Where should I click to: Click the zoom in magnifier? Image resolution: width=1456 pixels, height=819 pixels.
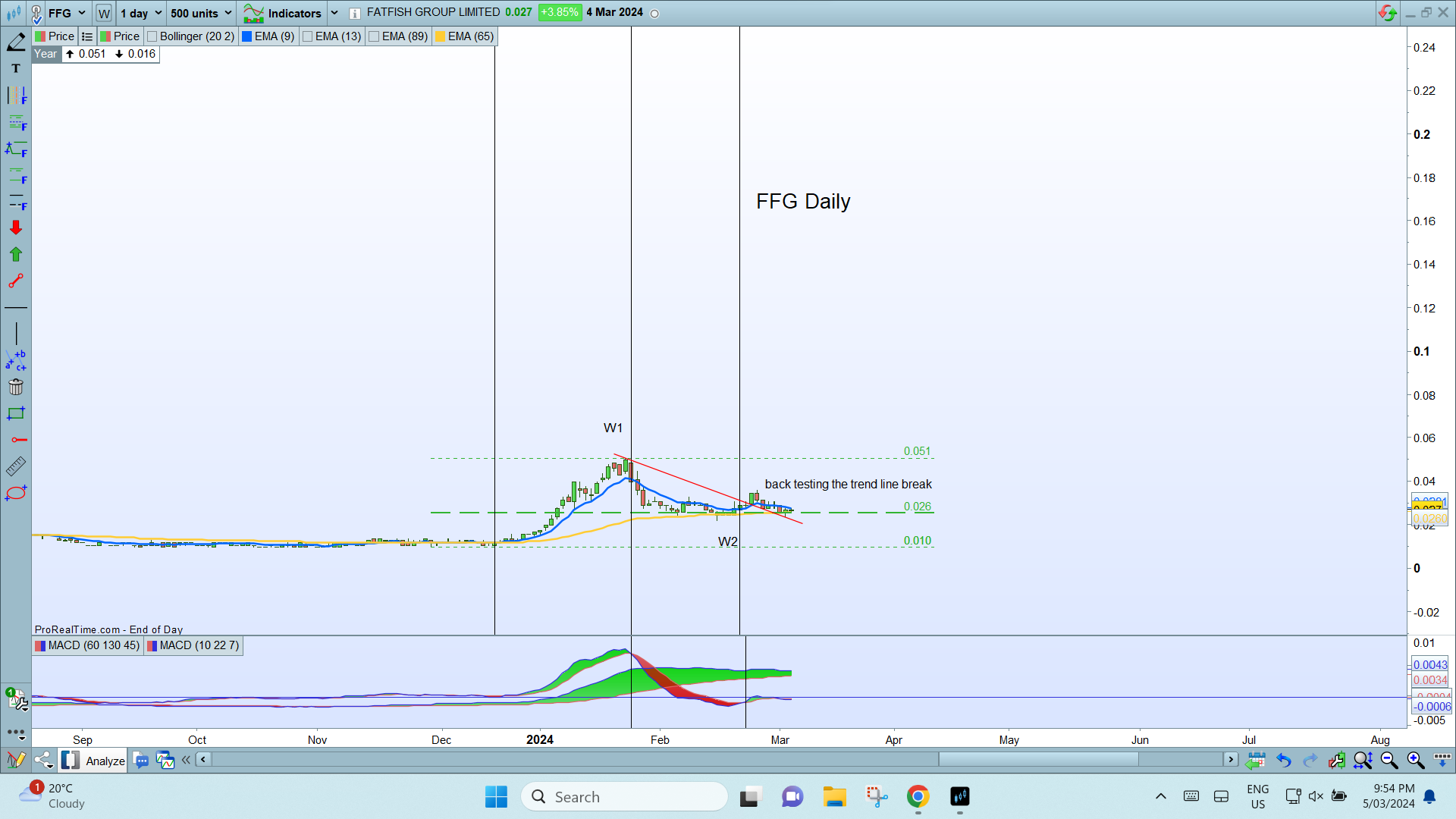(1415, 760)
